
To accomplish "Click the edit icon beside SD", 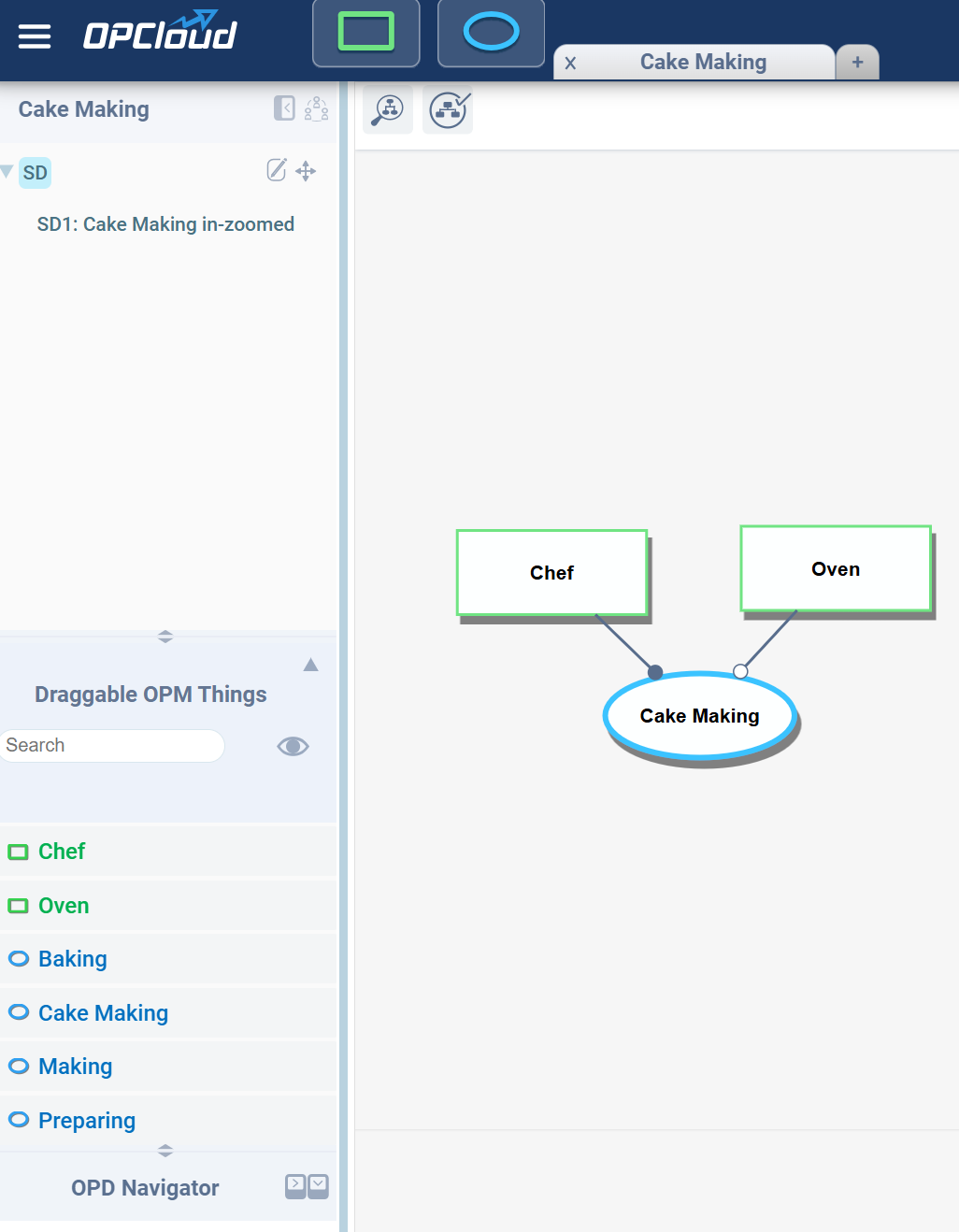I will point(277,170).
